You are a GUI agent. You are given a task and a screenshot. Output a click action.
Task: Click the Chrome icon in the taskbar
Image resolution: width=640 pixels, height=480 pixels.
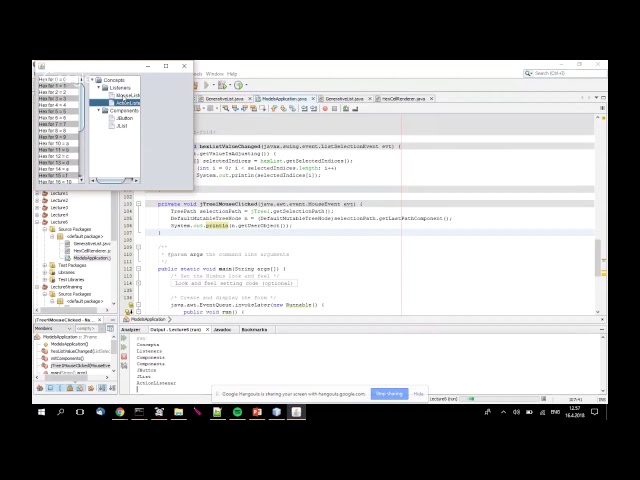[120, 412]
